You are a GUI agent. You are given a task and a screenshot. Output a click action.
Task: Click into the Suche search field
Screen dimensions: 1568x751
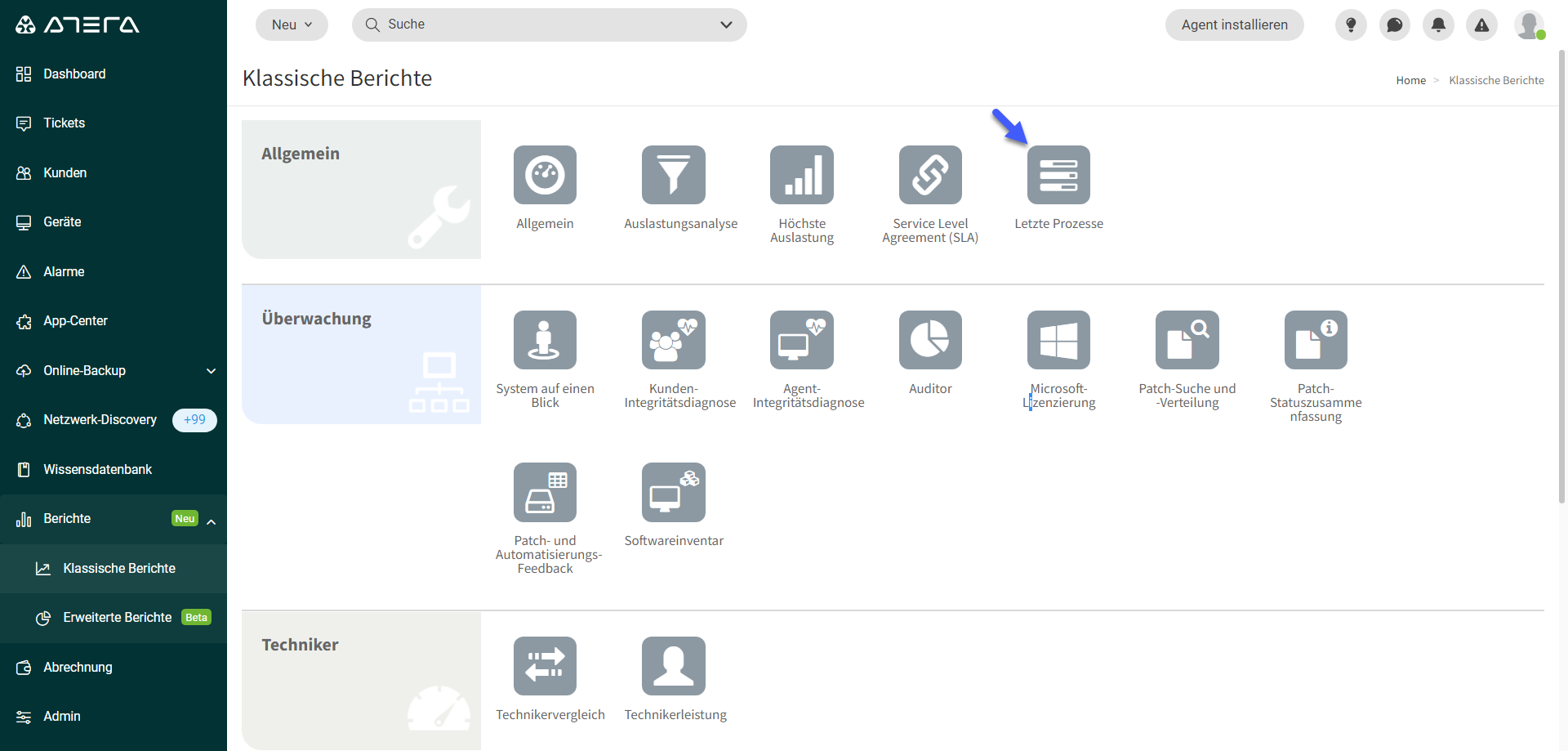pos(549,25)
